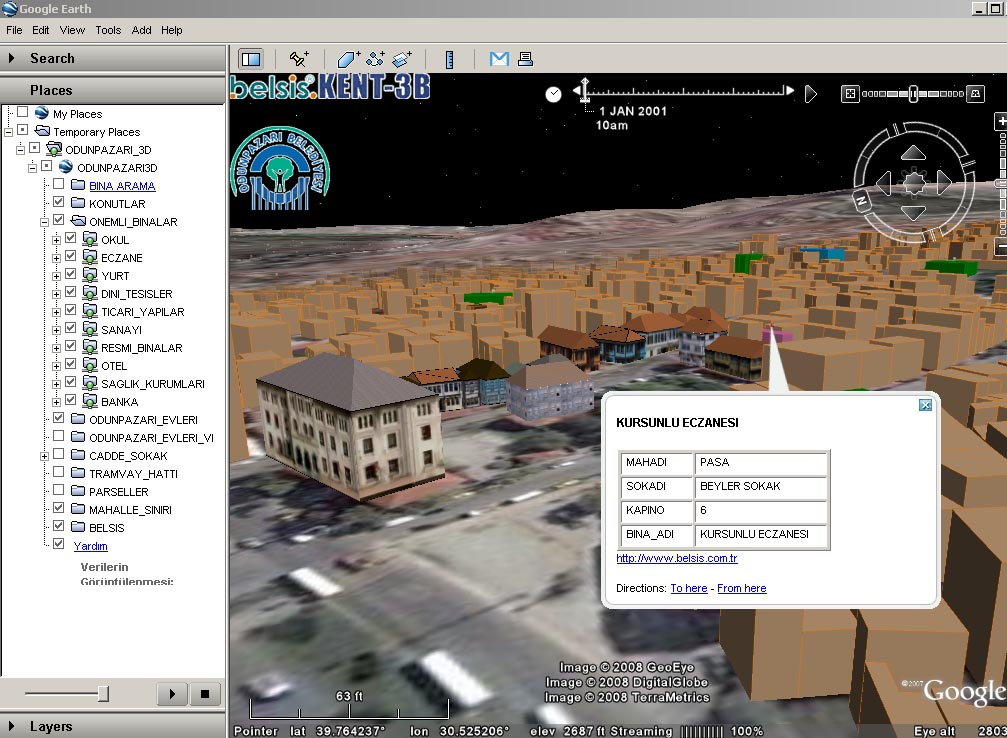The width and height of the screenshot is (1007, 738).
Task: Expand the Search panel
Action: (x=12, y=58)
